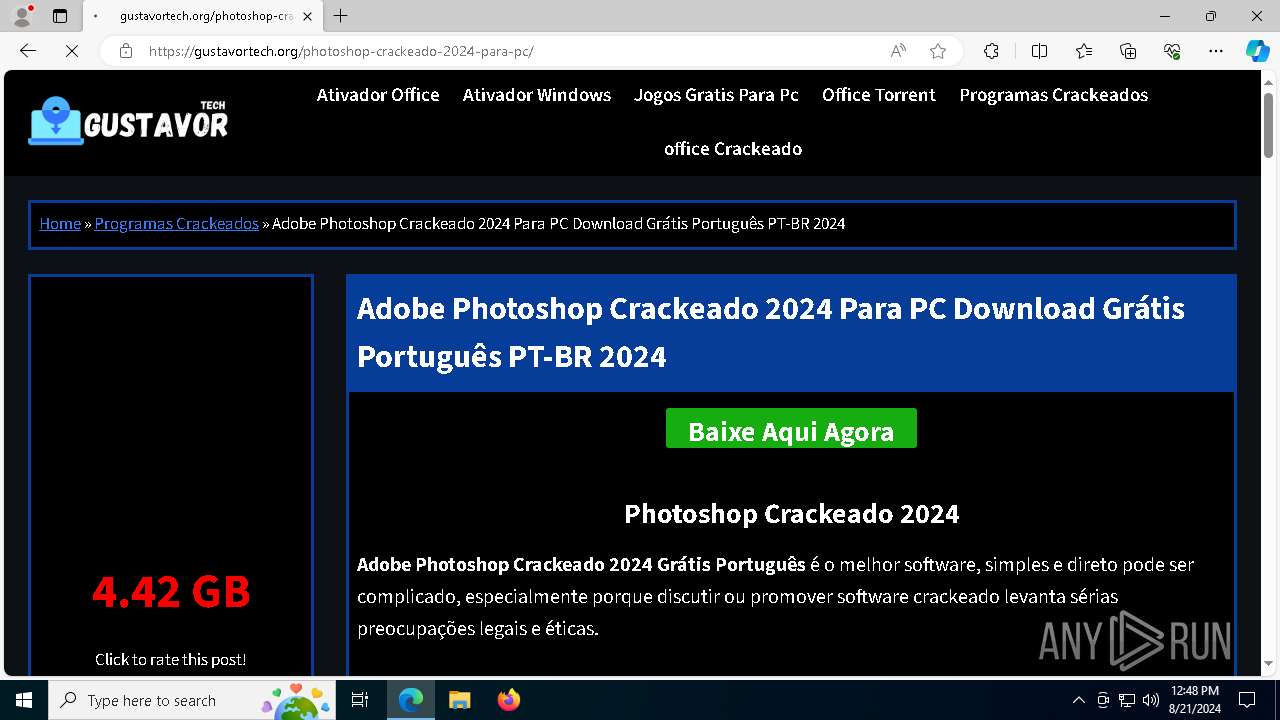Add this page to favorites star icon

937,51
